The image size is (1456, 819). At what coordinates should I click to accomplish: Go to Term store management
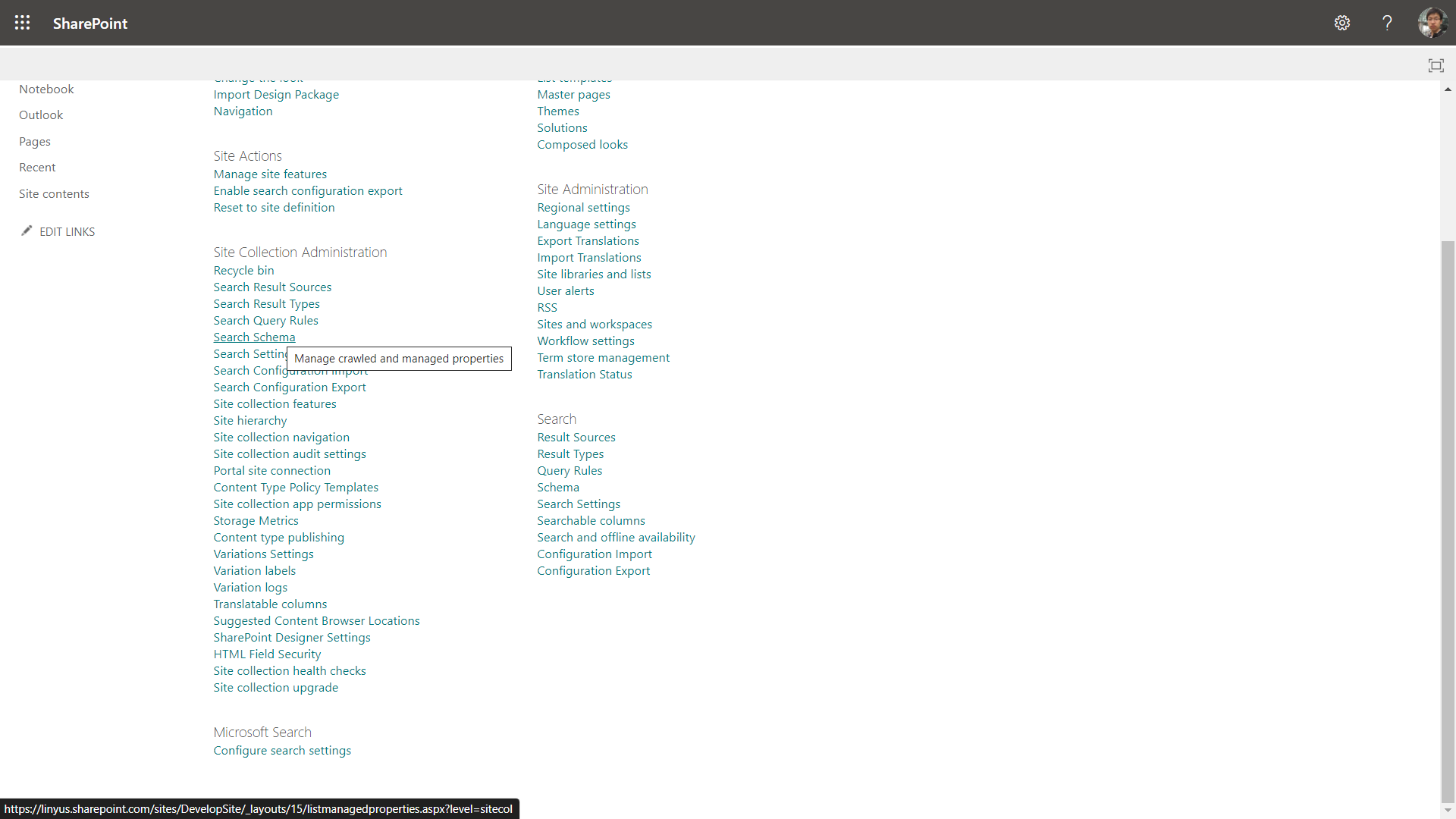[x=603, y=358]
